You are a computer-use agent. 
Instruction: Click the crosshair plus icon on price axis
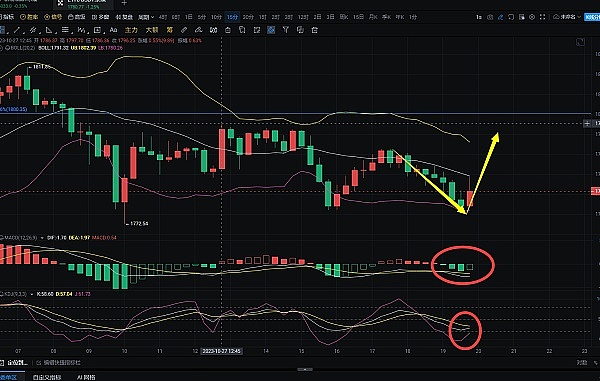click(587, 123)
